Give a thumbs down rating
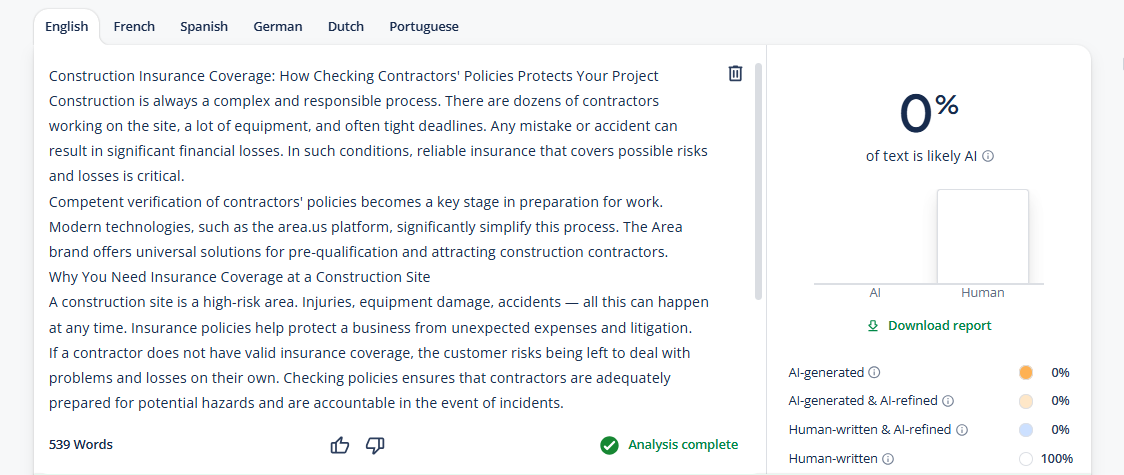Screen dimensions: 1124x475 (x=375, y=445)
